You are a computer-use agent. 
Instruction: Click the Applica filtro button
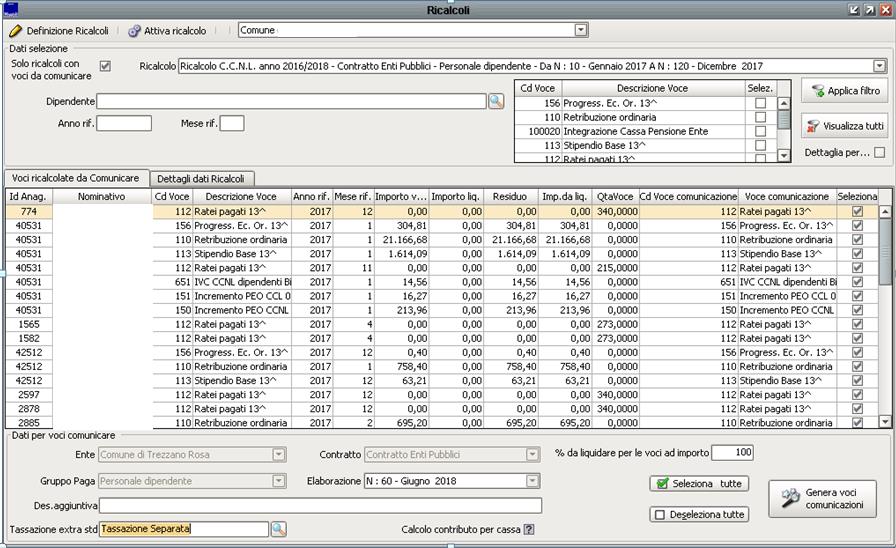(845, 91)
